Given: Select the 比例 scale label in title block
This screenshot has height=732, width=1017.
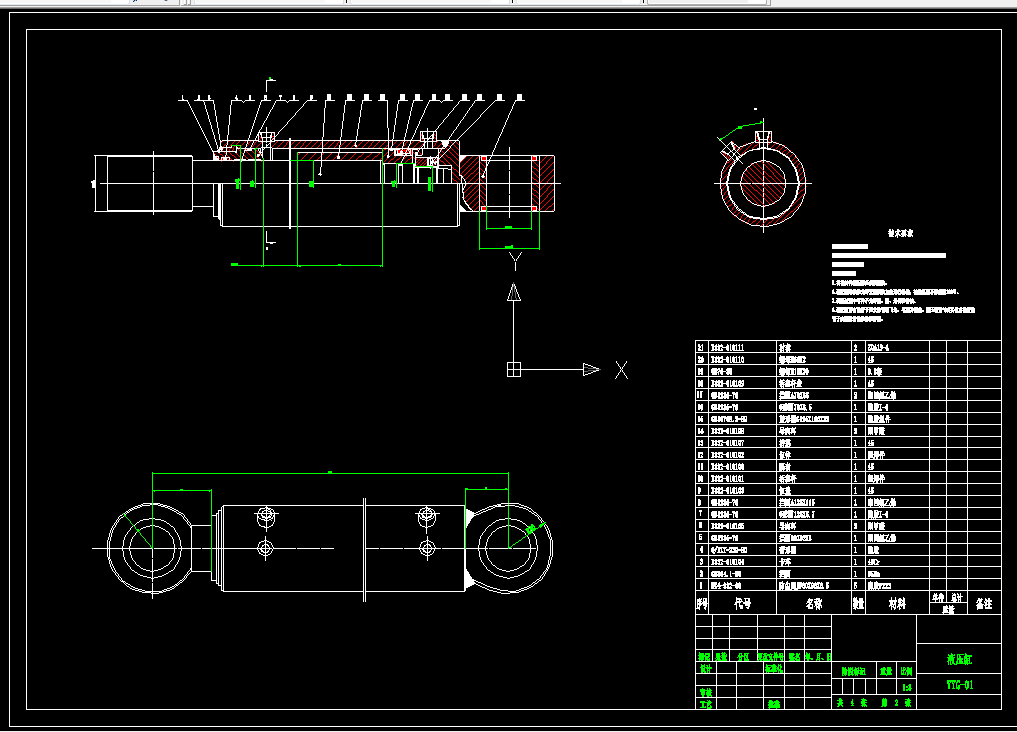Looking at the screenshot, I should 907,672.
